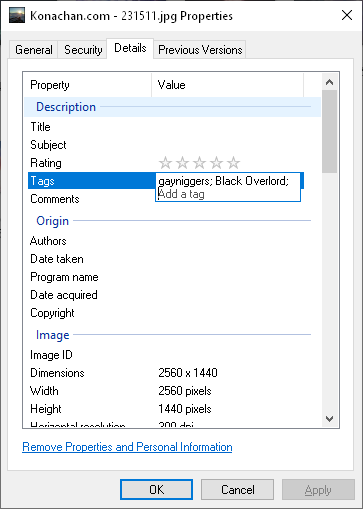Click the Add a tag input field

tap(228, 194)
